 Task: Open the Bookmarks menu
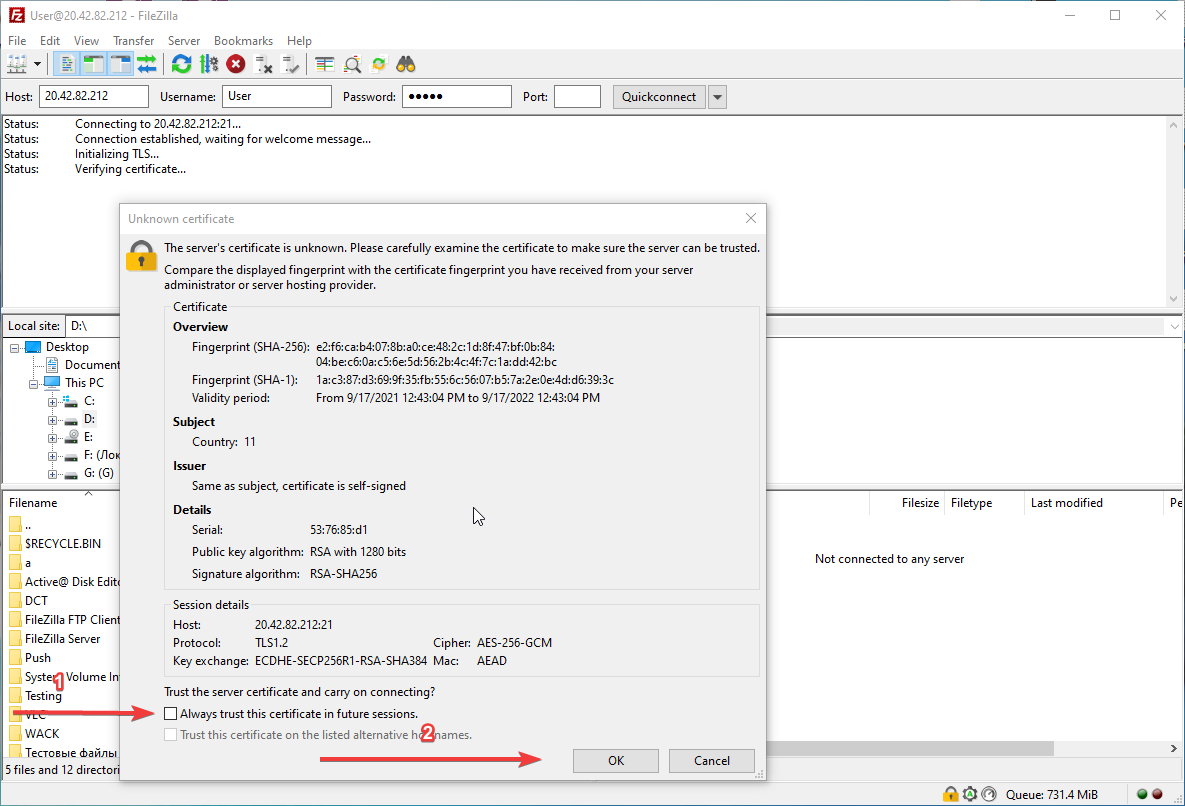click(243, 41)
